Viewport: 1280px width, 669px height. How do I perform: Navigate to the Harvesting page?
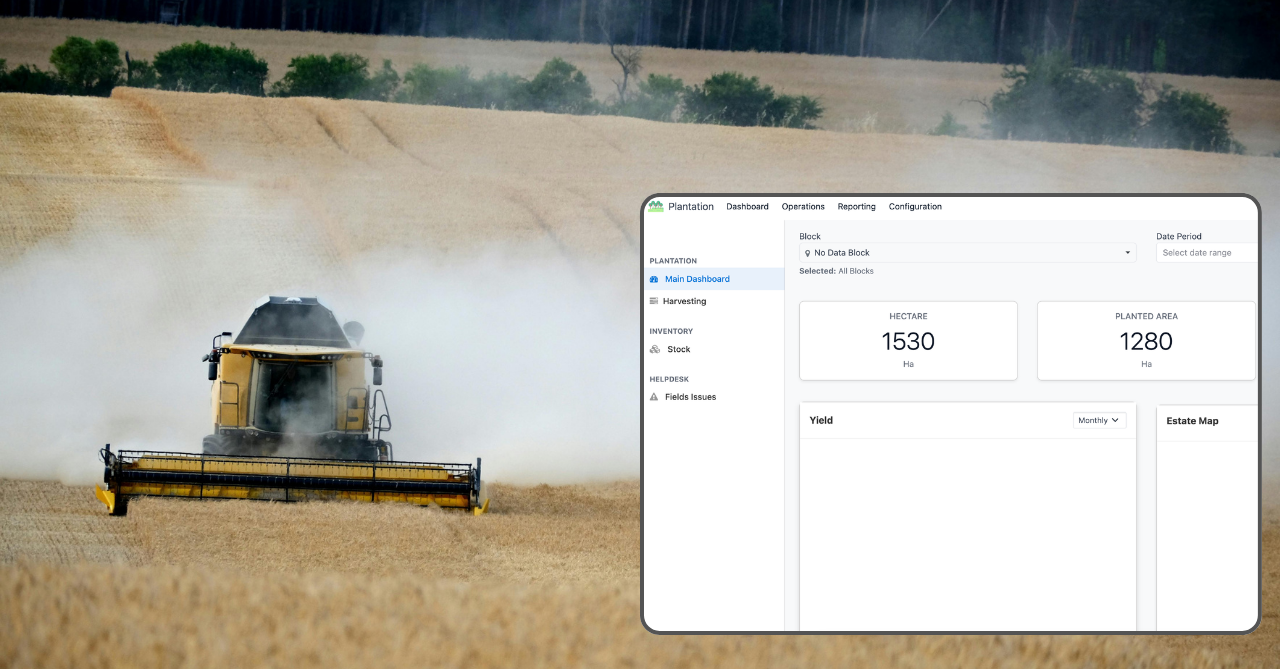click(x=684, y=301)
